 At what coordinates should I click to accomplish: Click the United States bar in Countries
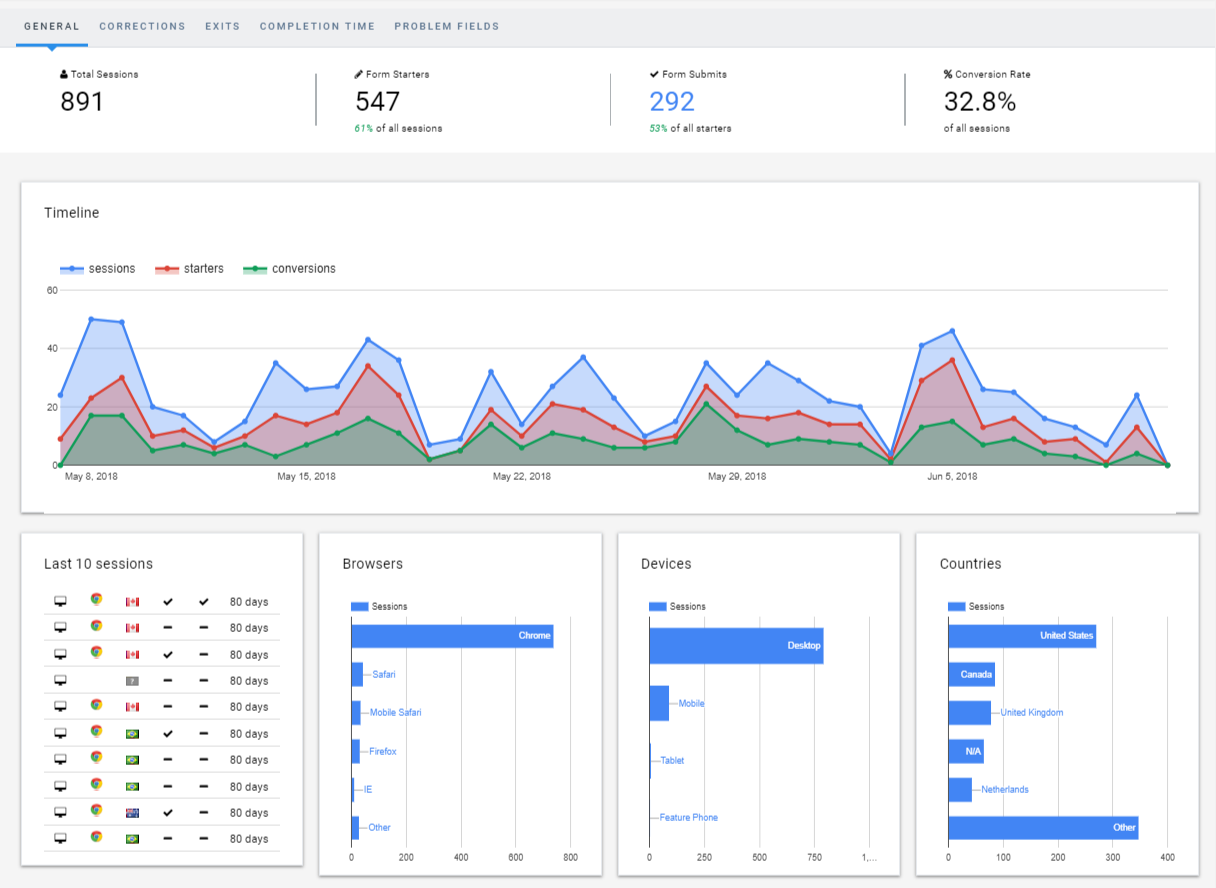point(1022,636)
